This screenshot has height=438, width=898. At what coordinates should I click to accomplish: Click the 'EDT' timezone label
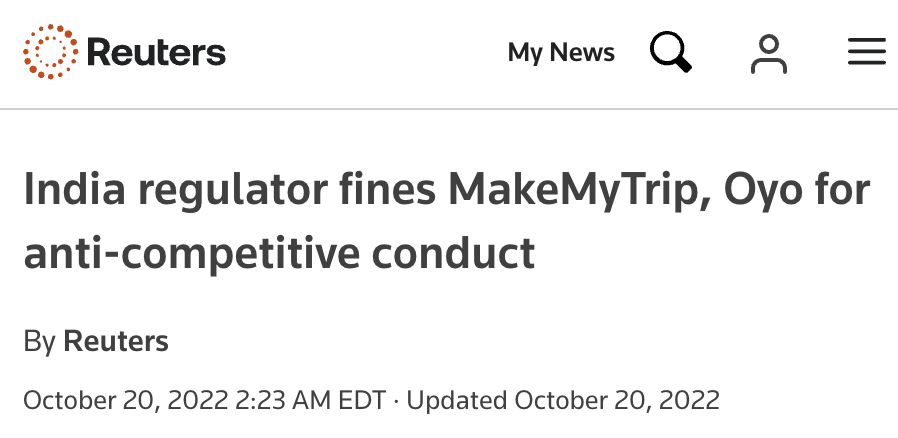click(x=362, y=400)
